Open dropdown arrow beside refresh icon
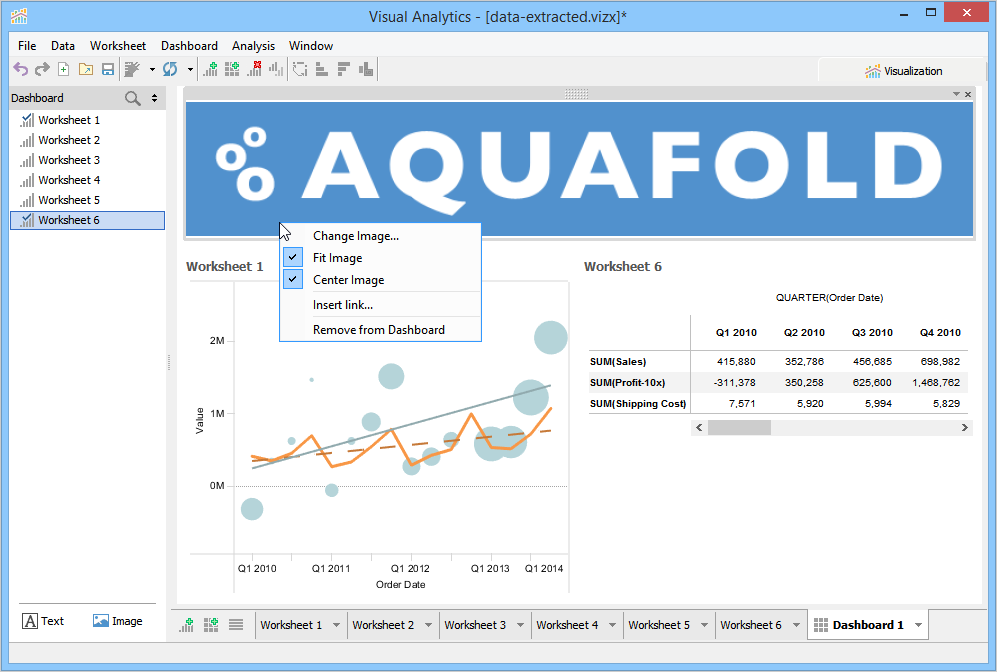The width and height of the screenshot is (997, 672). (190, 69)
